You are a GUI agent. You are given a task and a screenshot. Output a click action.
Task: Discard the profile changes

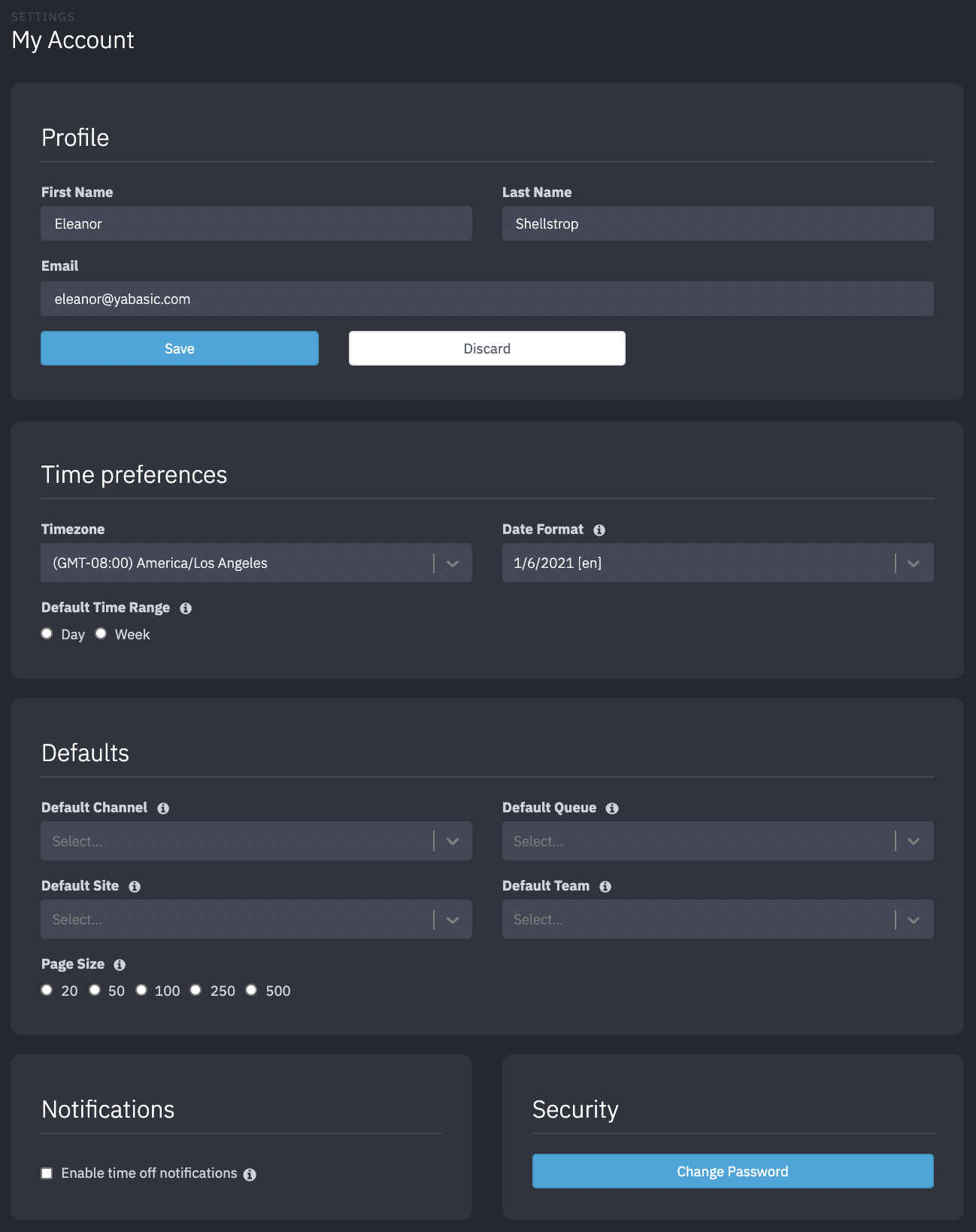486,348
